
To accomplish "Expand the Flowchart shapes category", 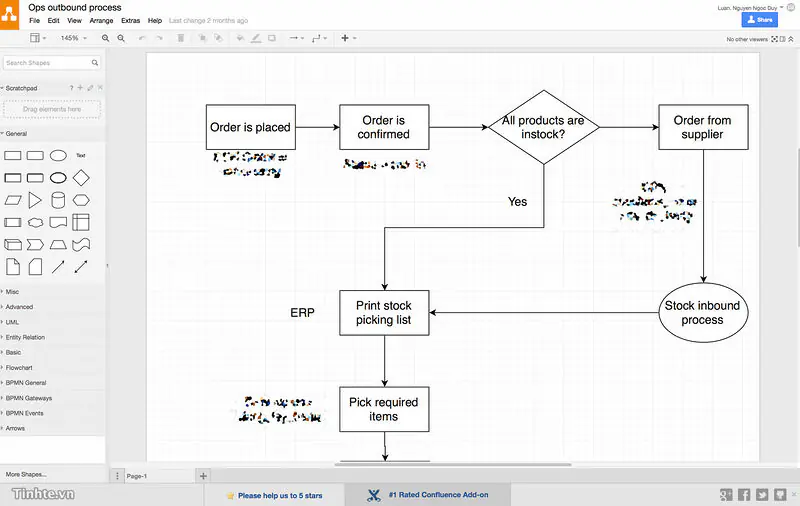I will pos(17,368).
